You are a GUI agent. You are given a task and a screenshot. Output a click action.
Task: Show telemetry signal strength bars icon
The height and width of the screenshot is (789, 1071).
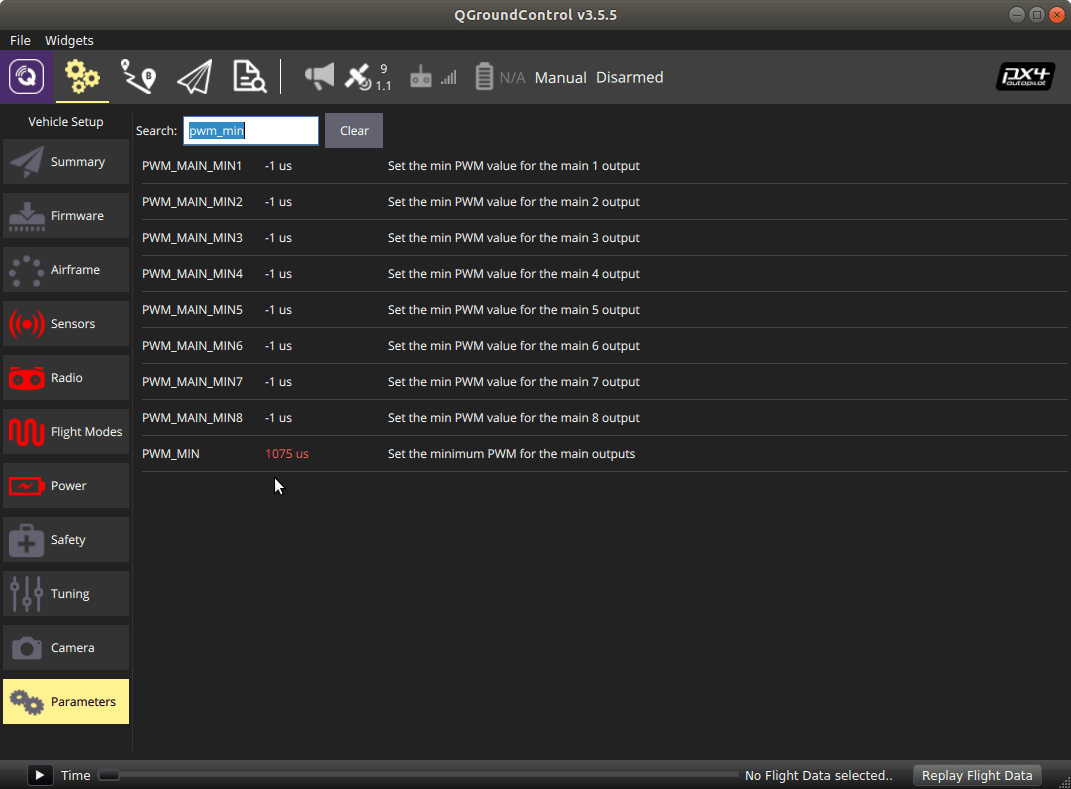[449, 77]
